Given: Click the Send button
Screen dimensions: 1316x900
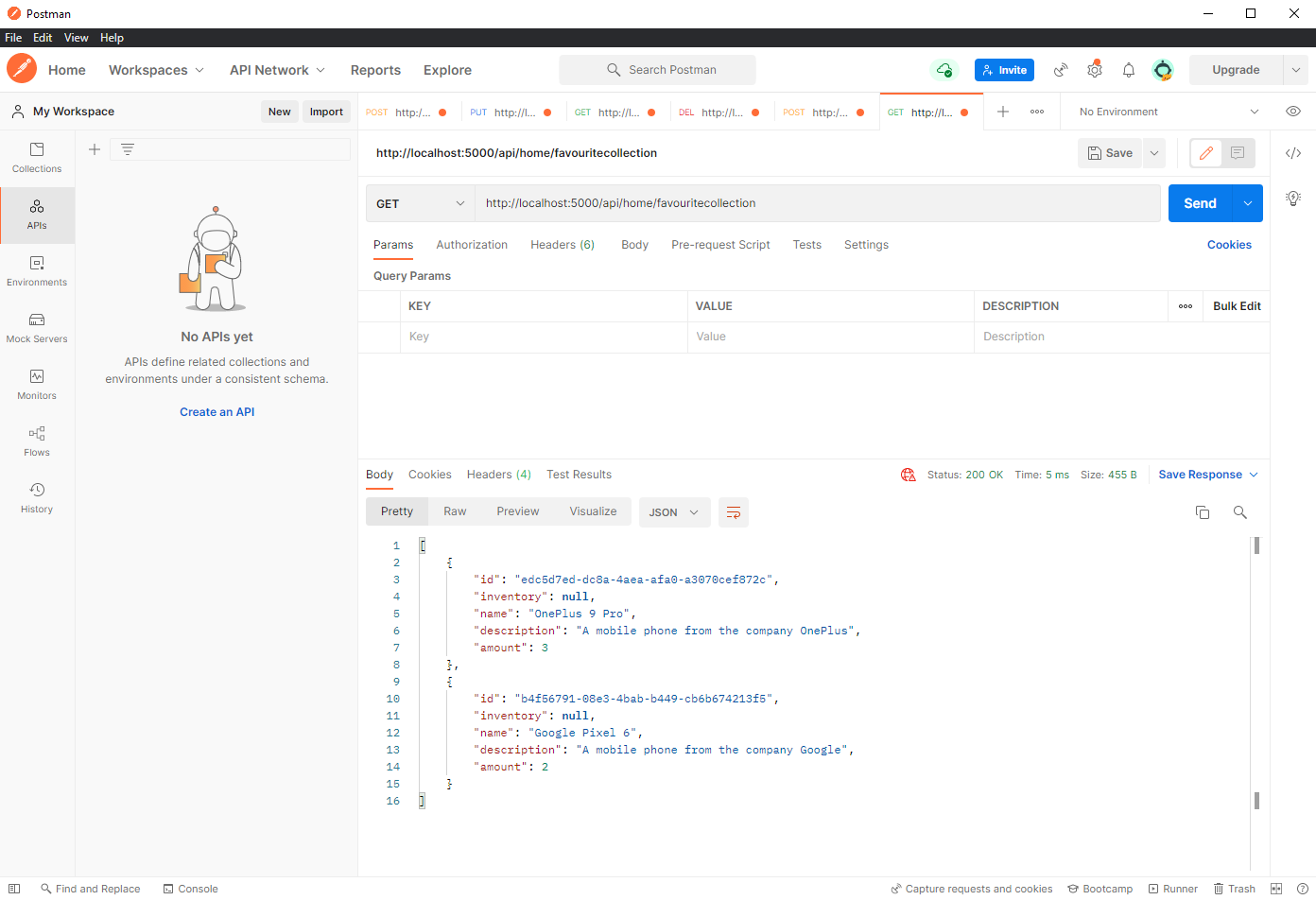Looking at the screenshot, I should (x=1200, y=203).
